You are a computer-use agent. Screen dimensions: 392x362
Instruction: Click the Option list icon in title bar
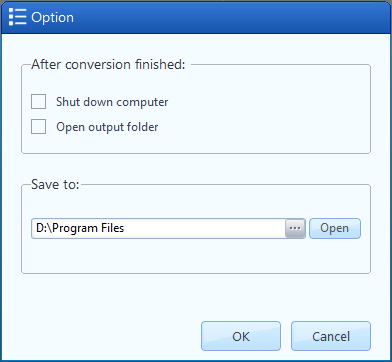17,17
